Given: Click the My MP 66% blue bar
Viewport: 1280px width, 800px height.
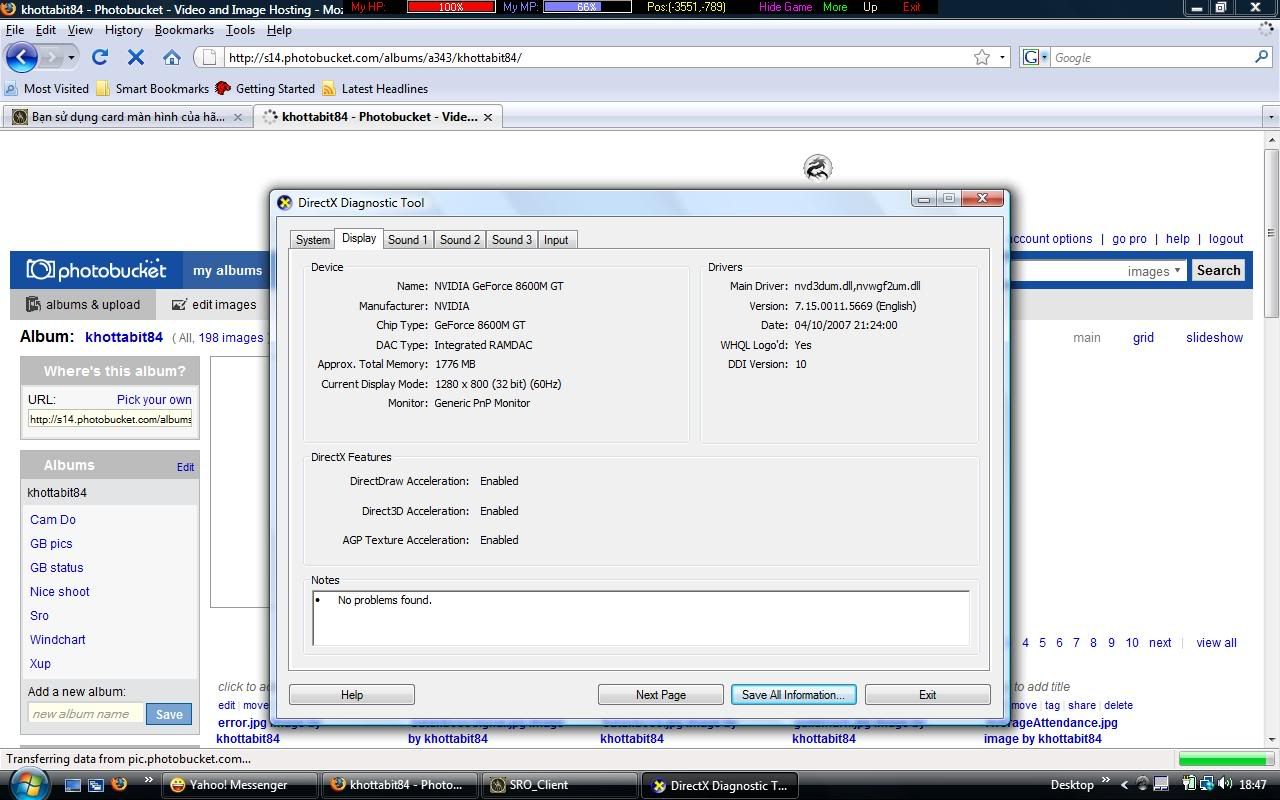Looking at the screenshot, I should [x=587, y=7].
